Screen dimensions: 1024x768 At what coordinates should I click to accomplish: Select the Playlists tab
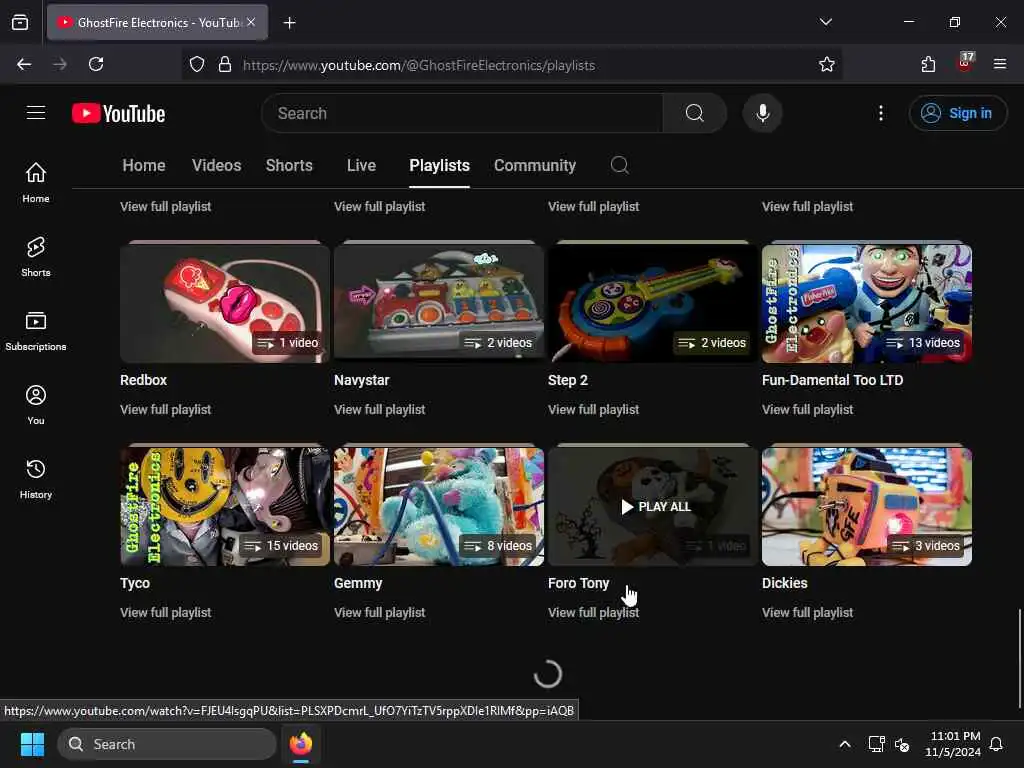[x=440, y=165]
